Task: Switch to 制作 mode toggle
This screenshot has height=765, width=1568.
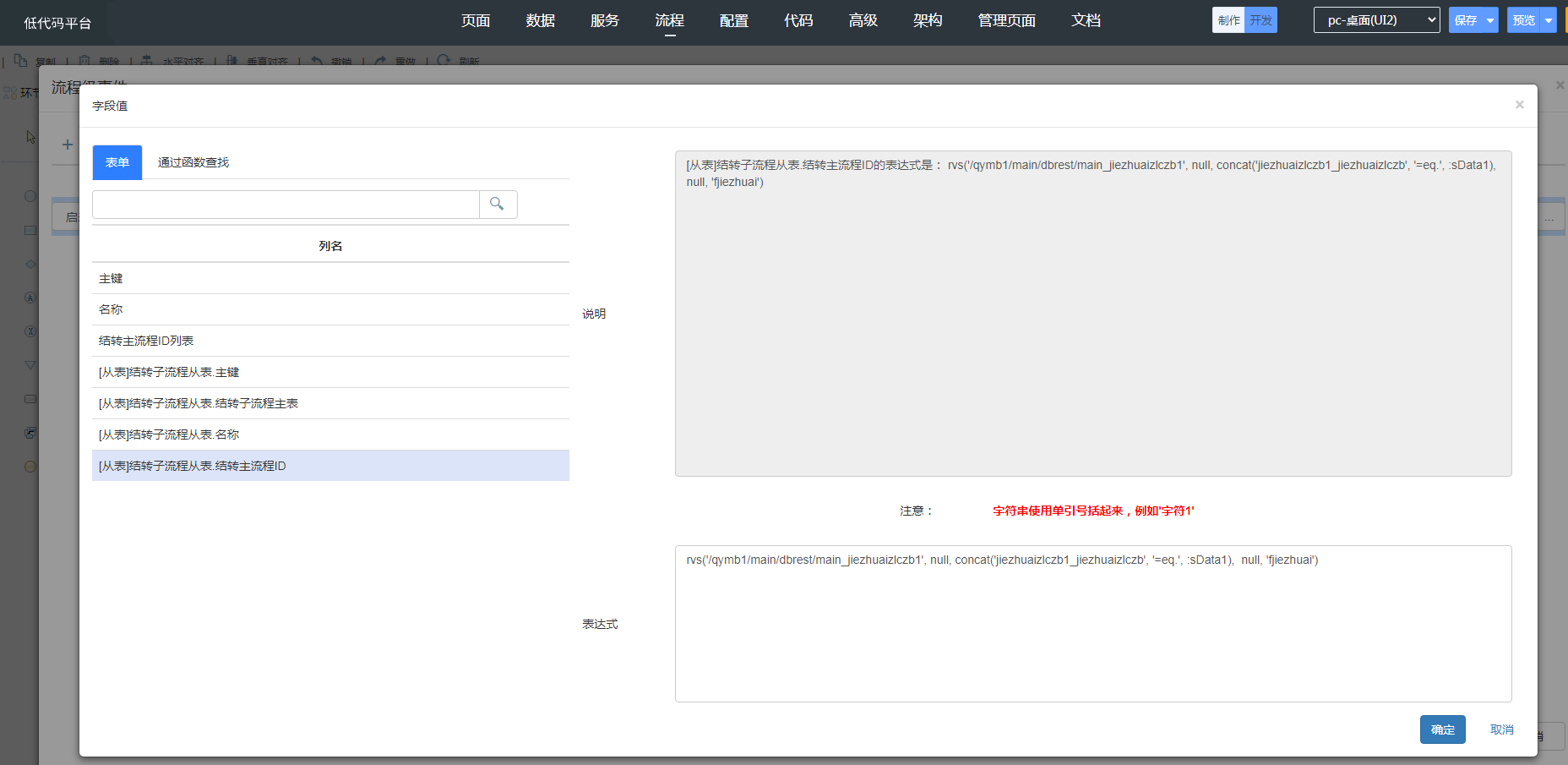Action: [x=1228, y=20]
